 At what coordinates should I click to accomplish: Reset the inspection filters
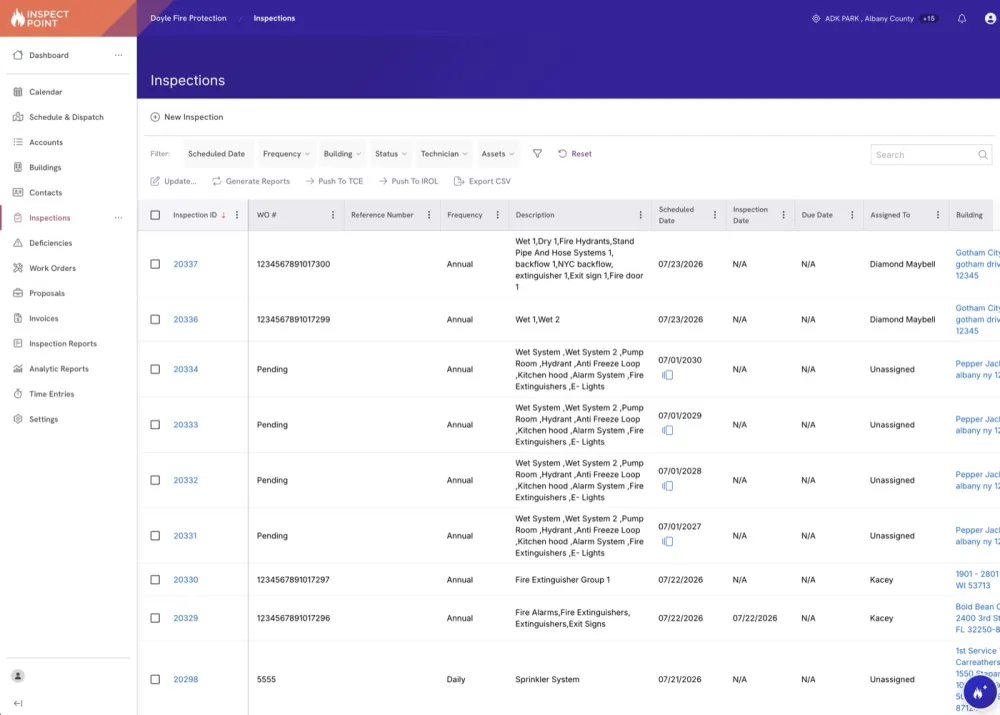pyautogui.click(x=575, y=154)
